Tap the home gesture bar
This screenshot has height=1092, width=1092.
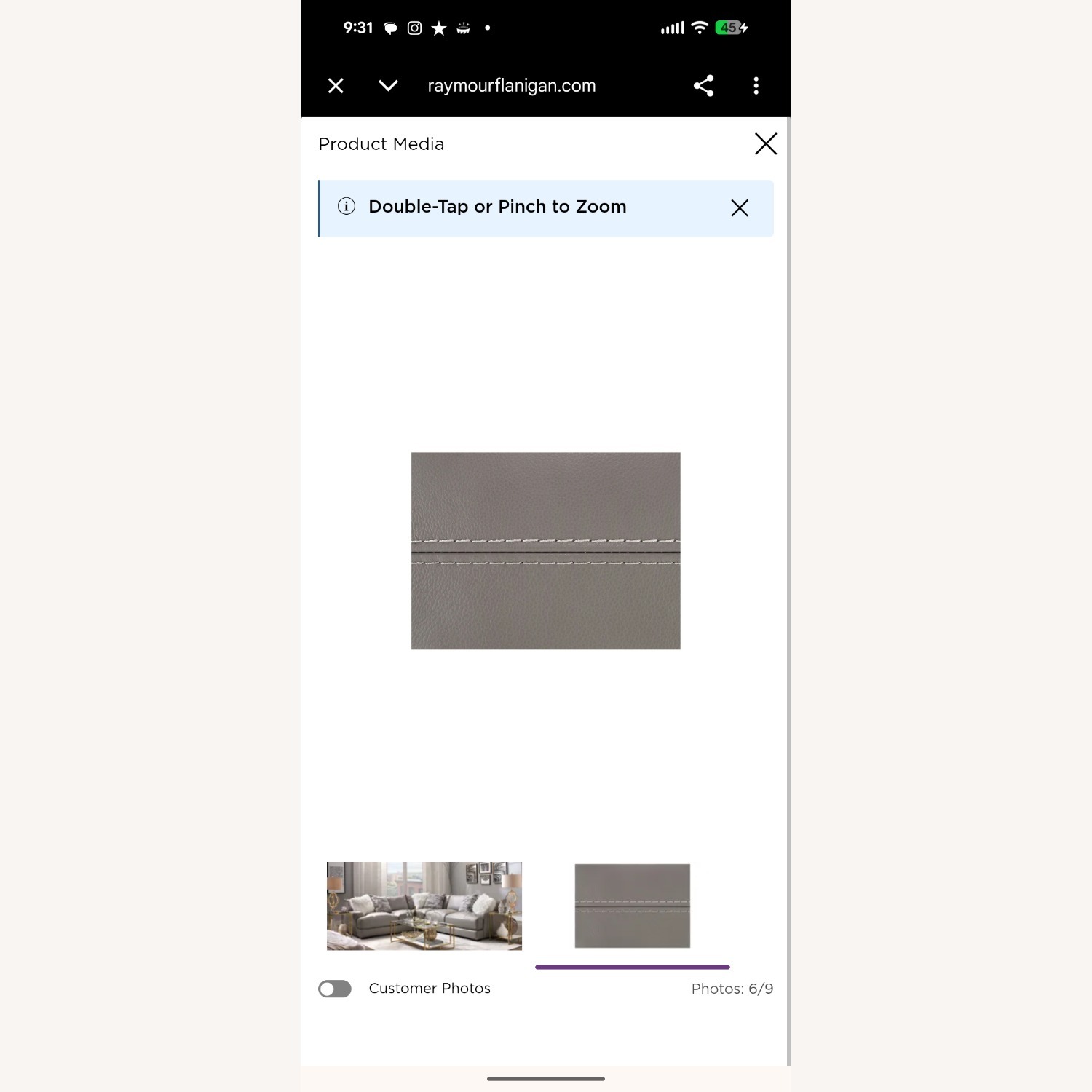[x=546, y=1079]
